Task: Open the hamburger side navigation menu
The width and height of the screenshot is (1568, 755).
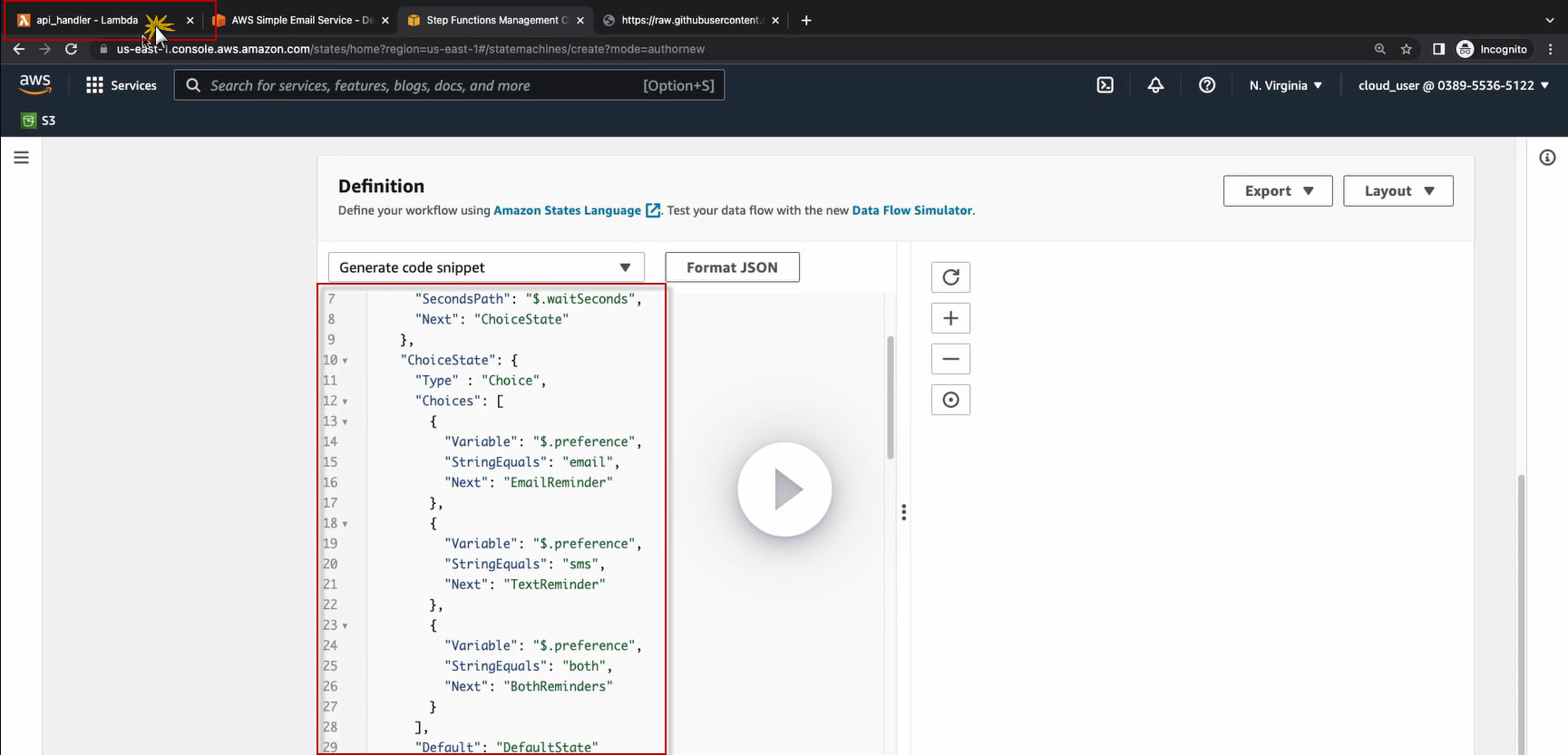Action: click(x=22, y=158)
